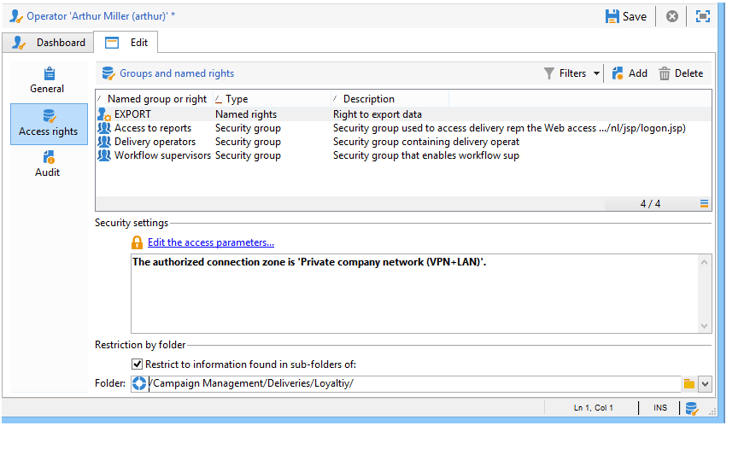The height and width of the screenshot is (449, 750).
Task: Uncheck Restrict to information found in sub-folders
Action: pos(137,364)
